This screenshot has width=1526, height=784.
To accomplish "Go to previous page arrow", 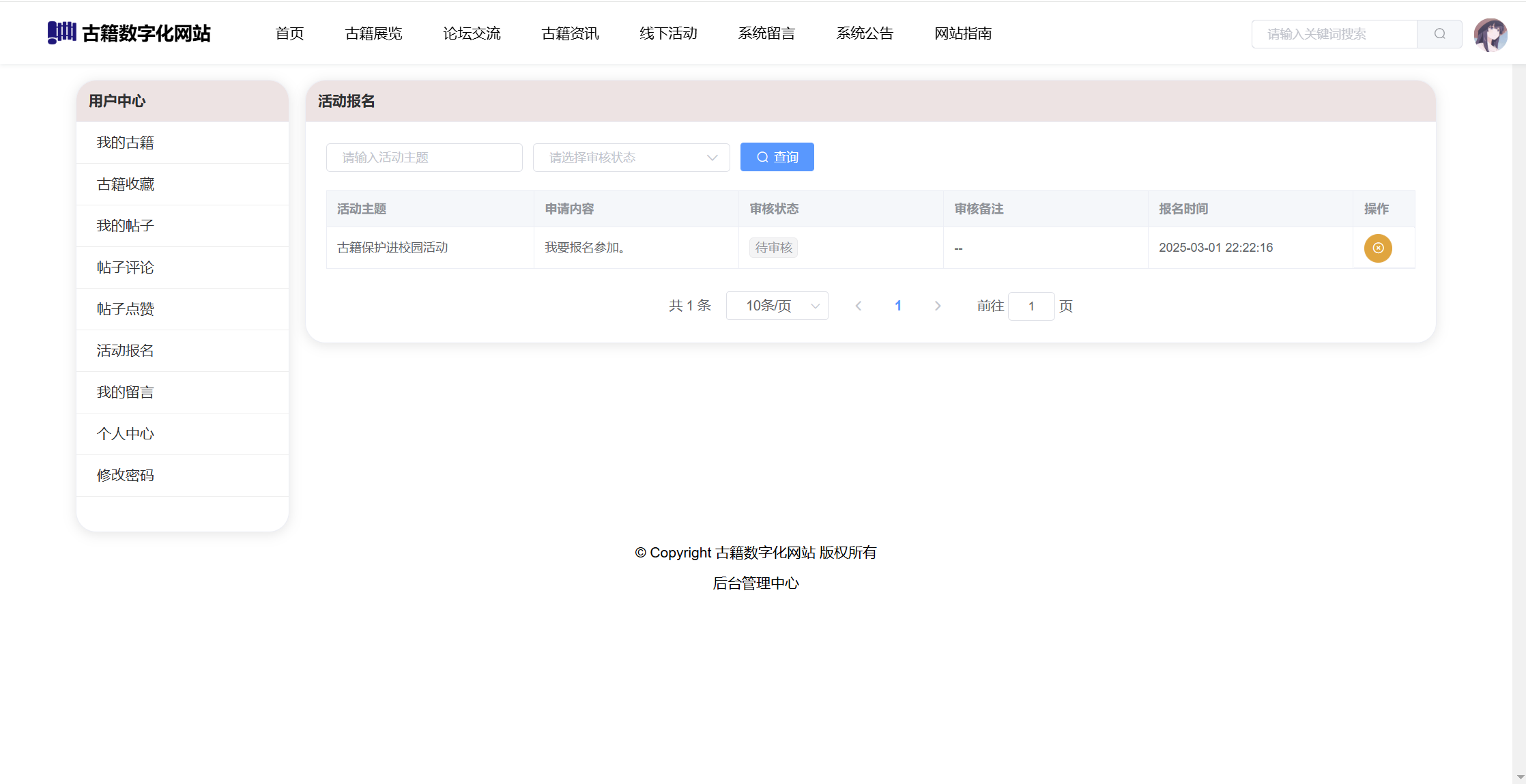I will (x=859, y=306).
